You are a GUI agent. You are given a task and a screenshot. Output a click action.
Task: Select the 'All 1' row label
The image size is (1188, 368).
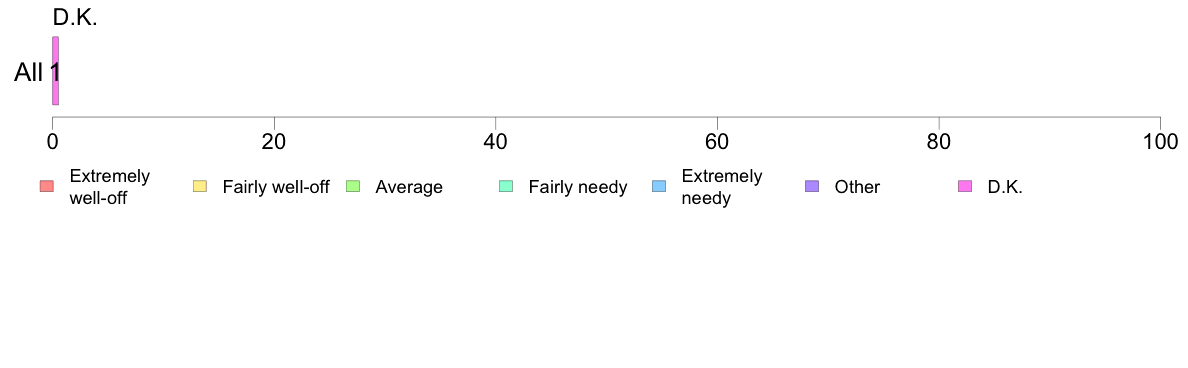36,73
